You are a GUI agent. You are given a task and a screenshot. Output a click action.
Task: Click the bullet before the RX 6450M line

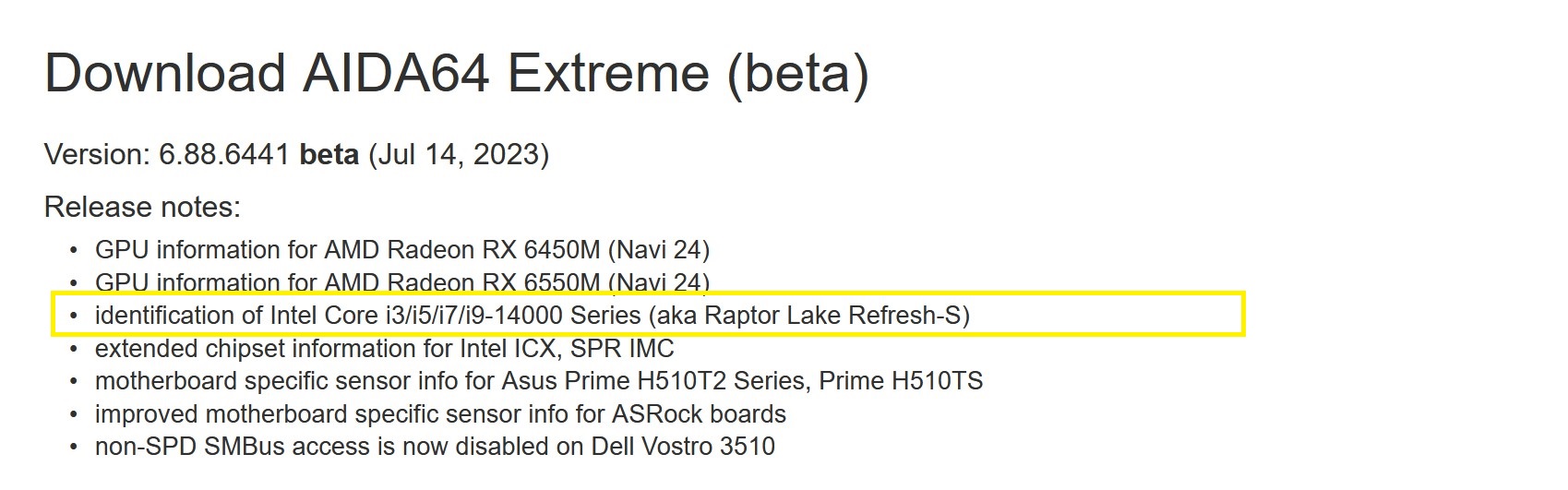click(x=74, y=251)
